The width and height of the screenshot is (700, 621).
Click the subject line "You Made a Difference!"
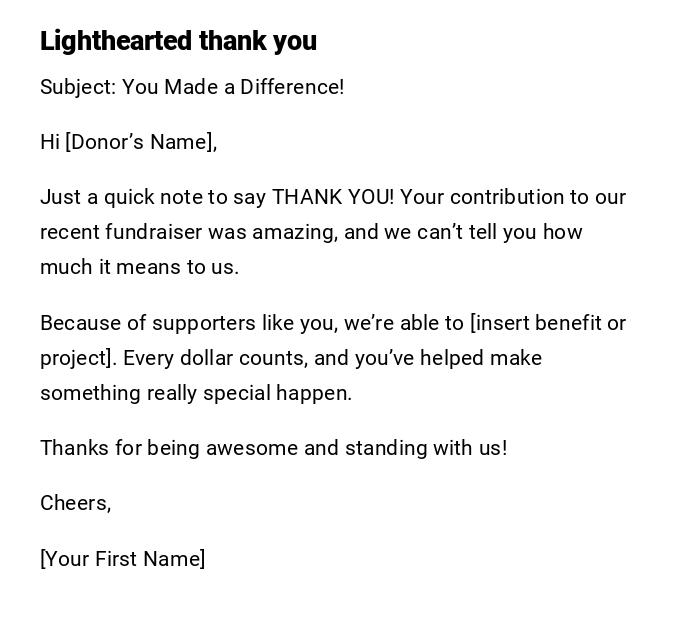coord(233,87)
